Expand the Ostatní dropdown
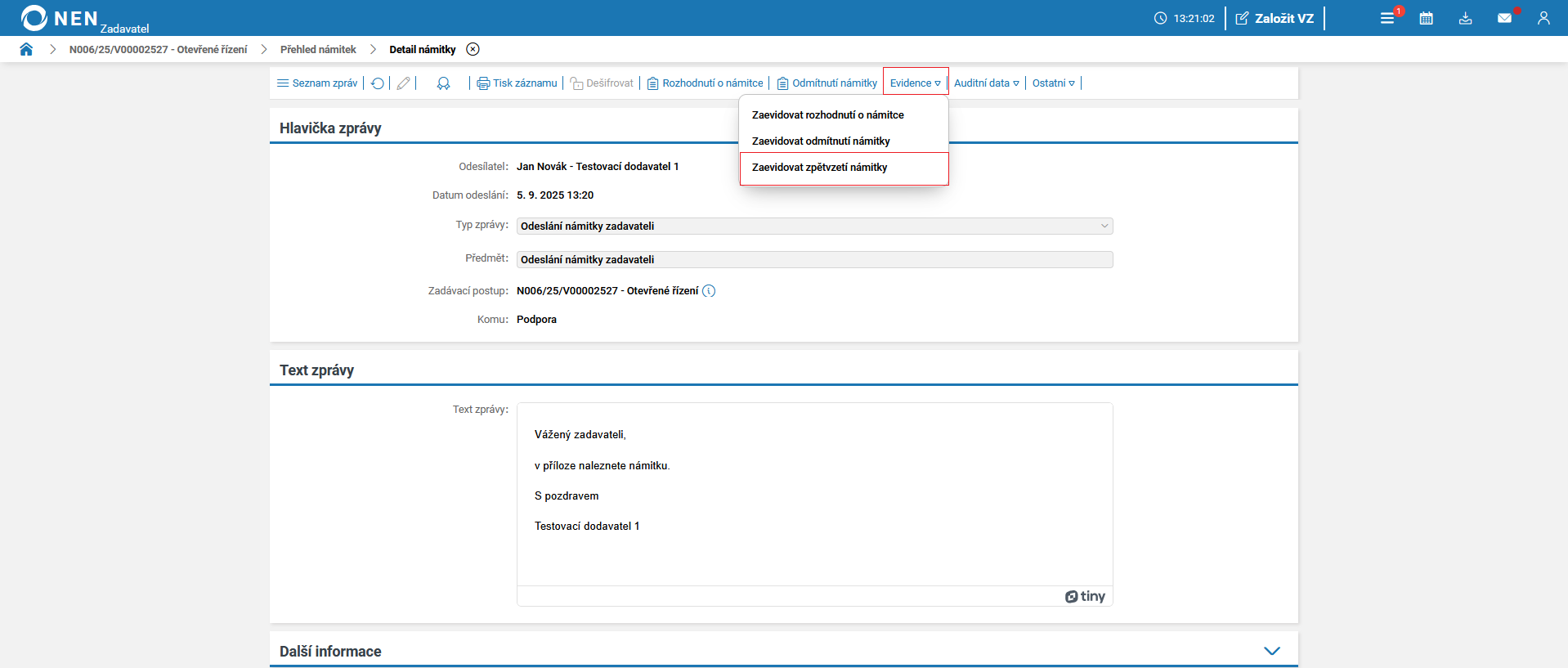 (1053, 83)
